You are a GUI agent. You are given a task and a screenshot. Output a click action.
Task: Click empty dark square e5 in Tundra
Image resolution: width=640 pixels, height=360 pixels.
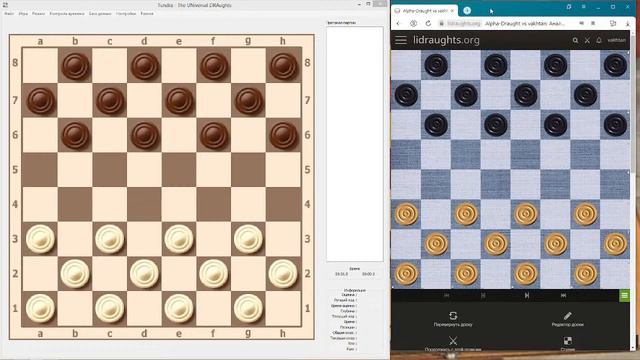pos(179,169)
